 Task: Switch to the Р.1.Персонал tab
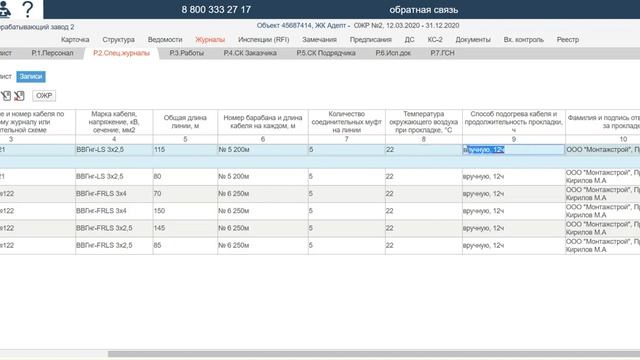click(x=52, y=53)
